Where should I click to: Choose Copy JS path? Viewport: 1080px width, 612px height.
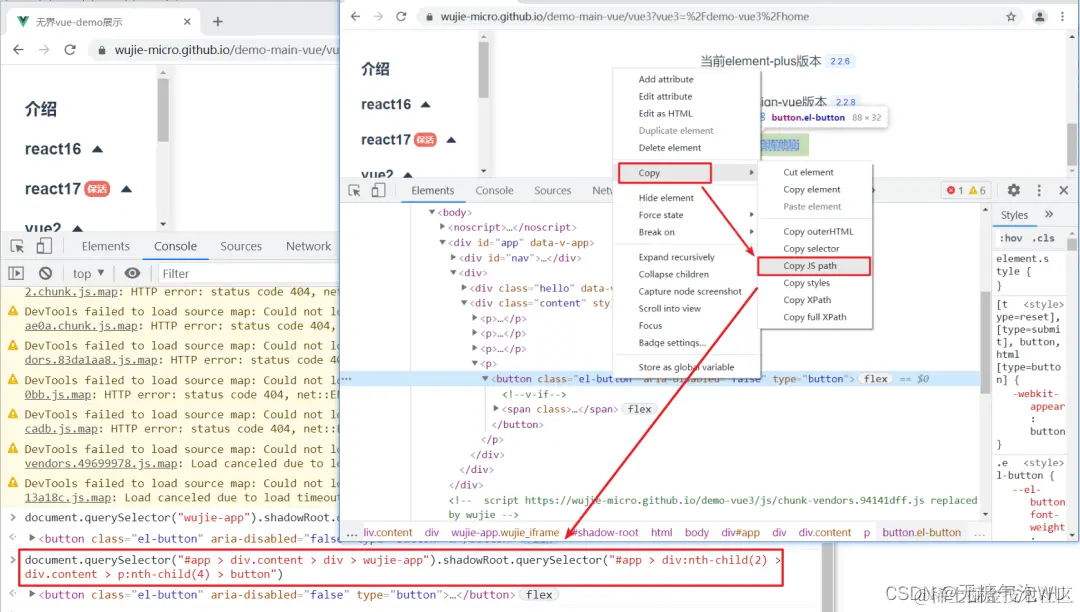[x=813, y=266]
